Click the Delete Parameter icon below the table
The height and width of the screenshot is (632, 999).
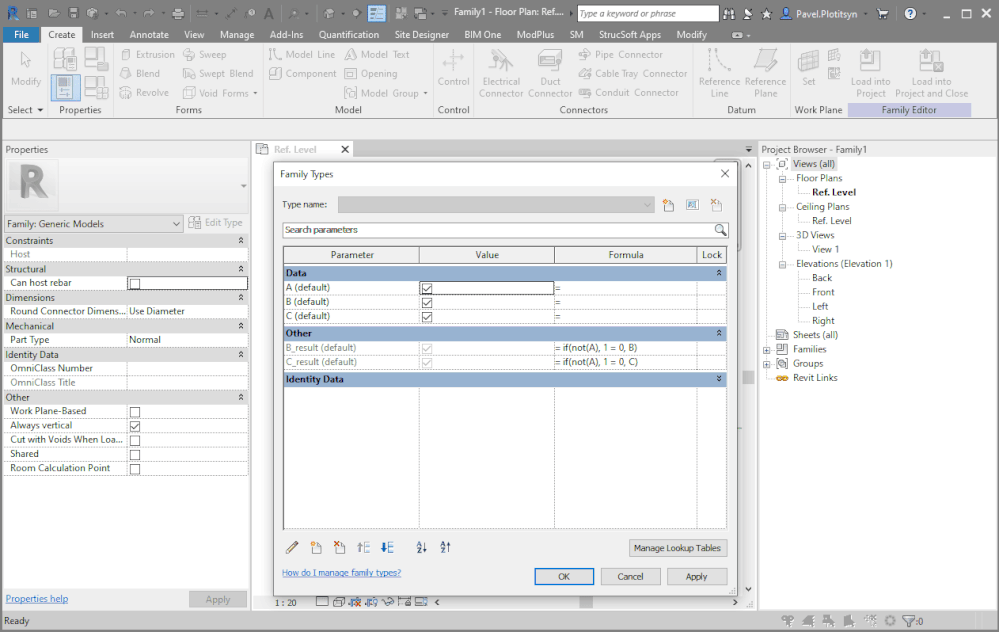pyautogui.click(x=340, y=547)
